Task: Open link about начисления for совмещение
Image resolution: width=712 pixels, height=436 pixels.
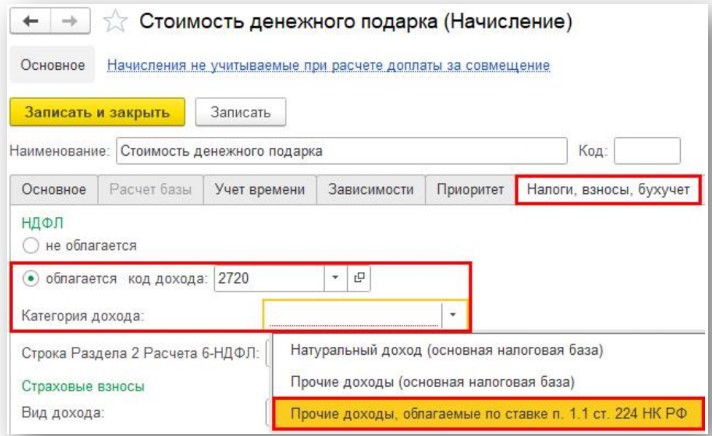Action: tap(328, 66)
